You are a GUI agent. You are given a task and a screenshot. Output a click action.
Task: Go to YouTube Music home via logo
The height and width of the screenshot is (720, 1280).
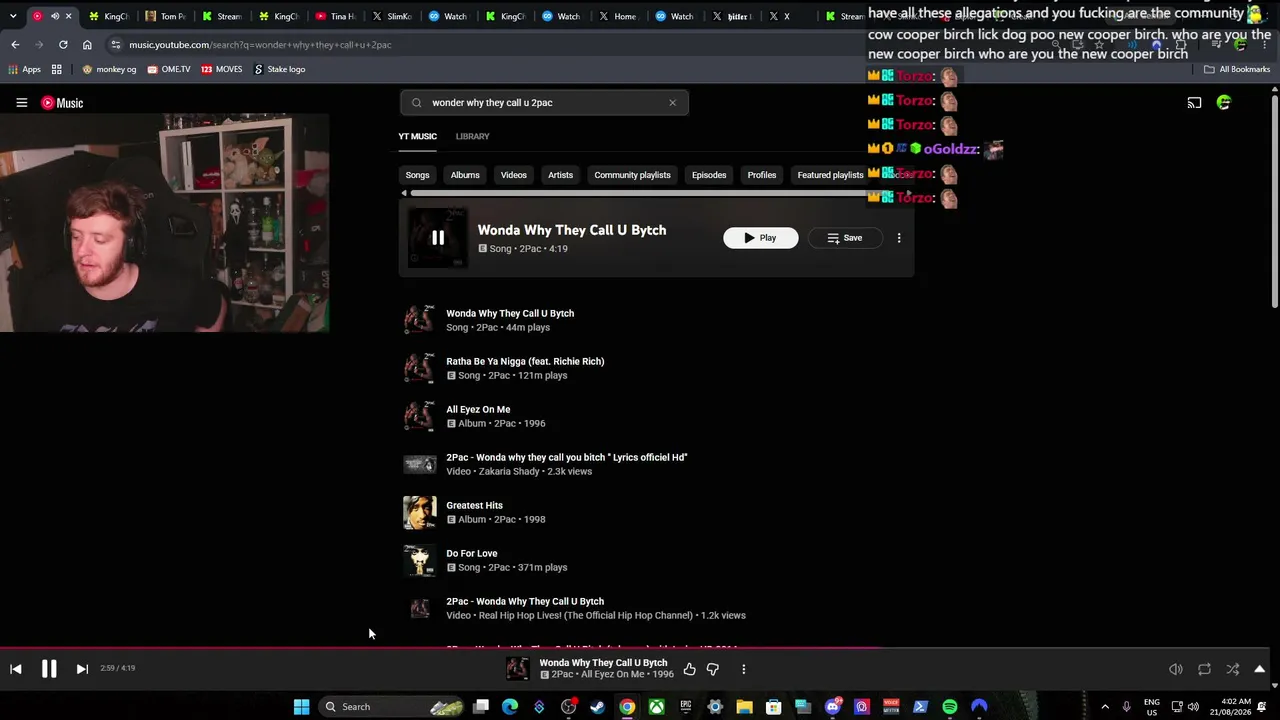click(62, 103)
